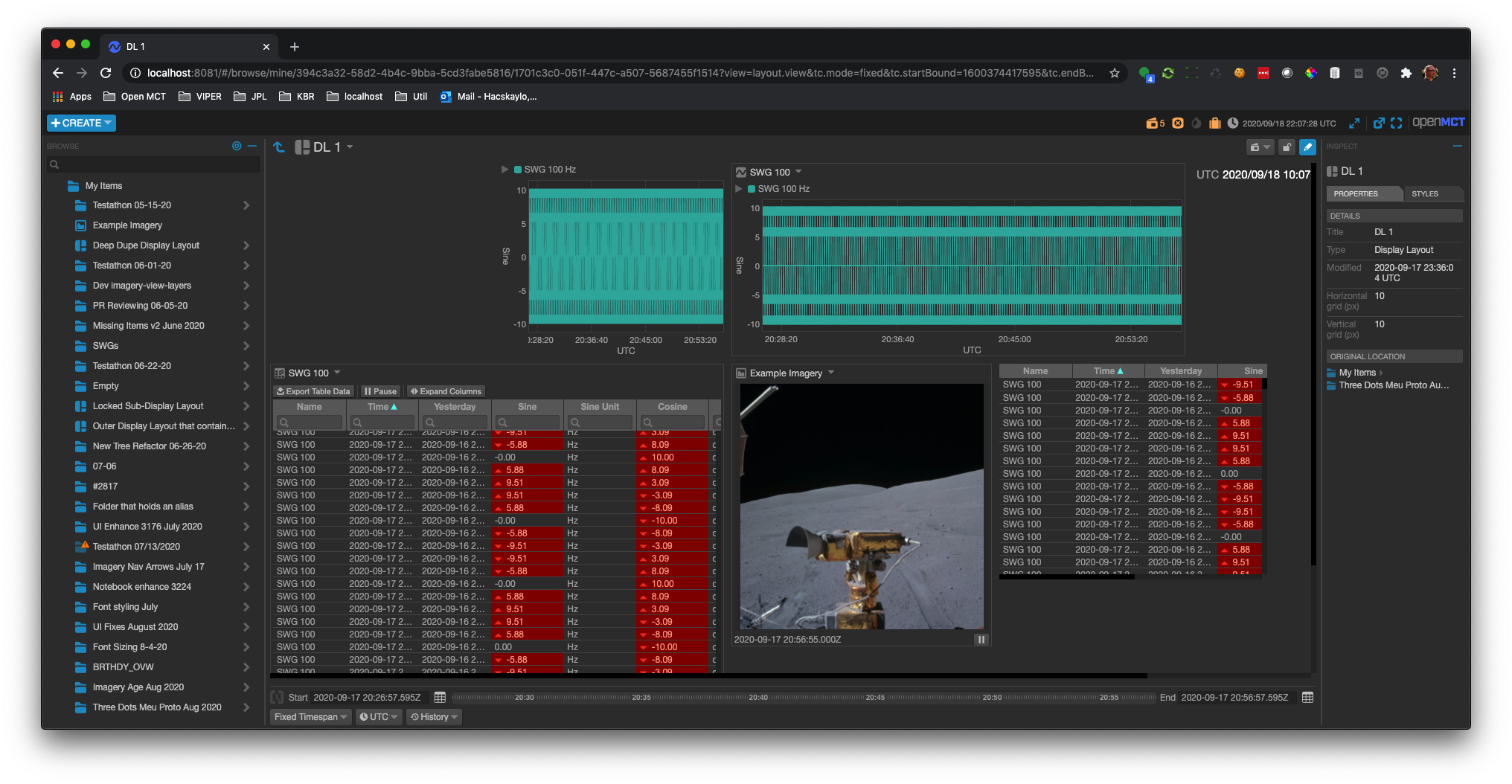Open the Example Imagery frame dropdown arrow
The height and width of the screenshot is (784, 1512).
831,373
